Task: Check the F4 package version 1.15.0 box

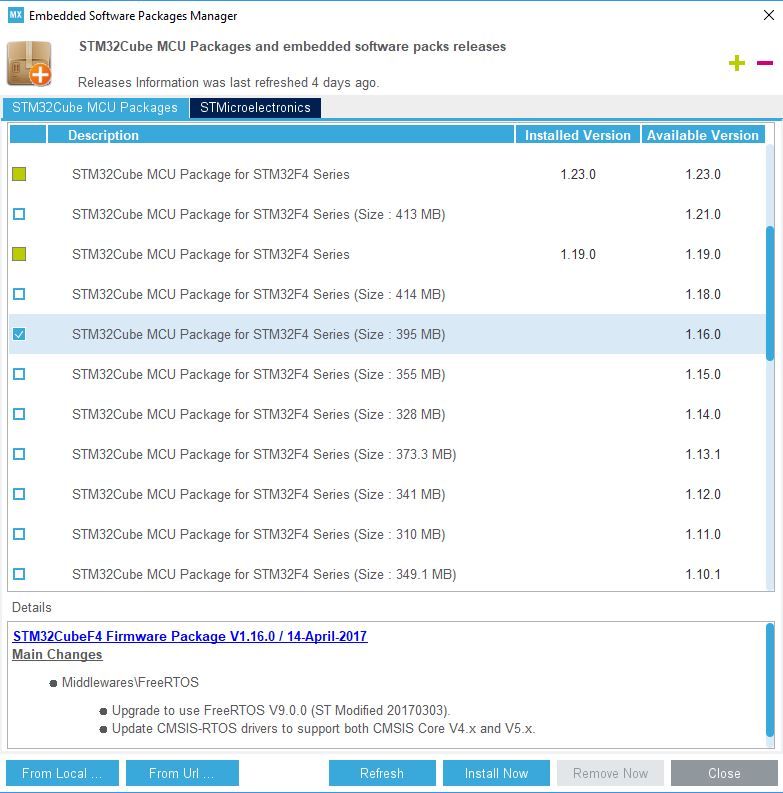Action: 19,374
